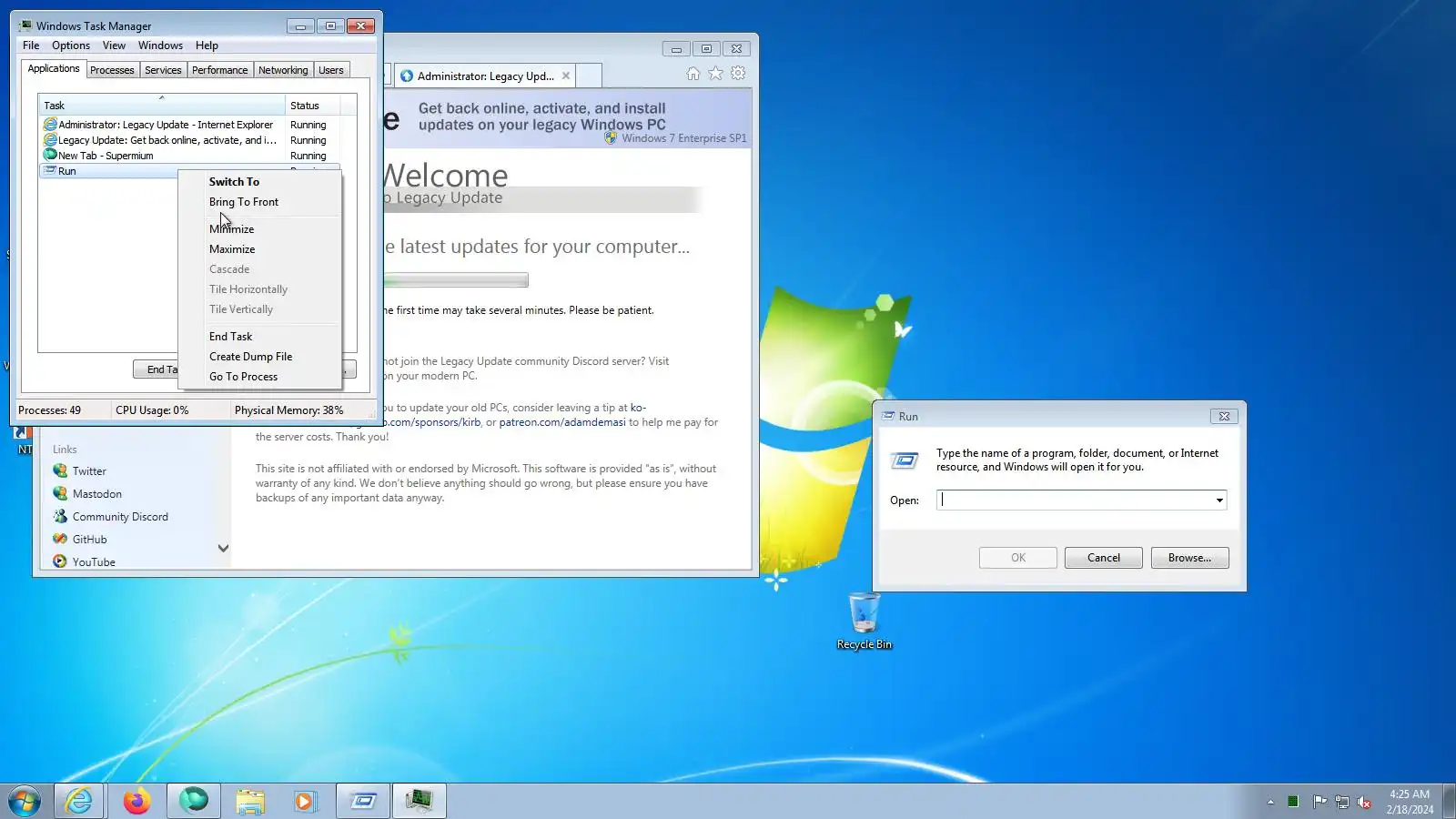1456x819 pixels.
Task: Choose Maximize in the context menu
Action: point(260,249)
